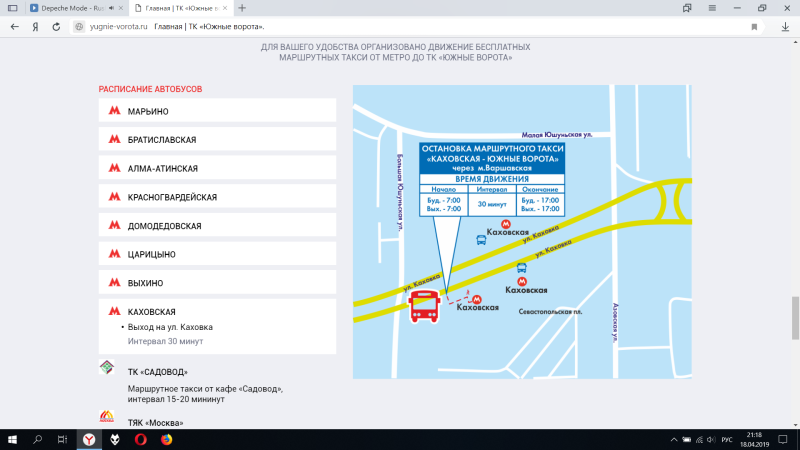Collapse the Каховская schedule section
800x450 pixels.
(217, 312)
